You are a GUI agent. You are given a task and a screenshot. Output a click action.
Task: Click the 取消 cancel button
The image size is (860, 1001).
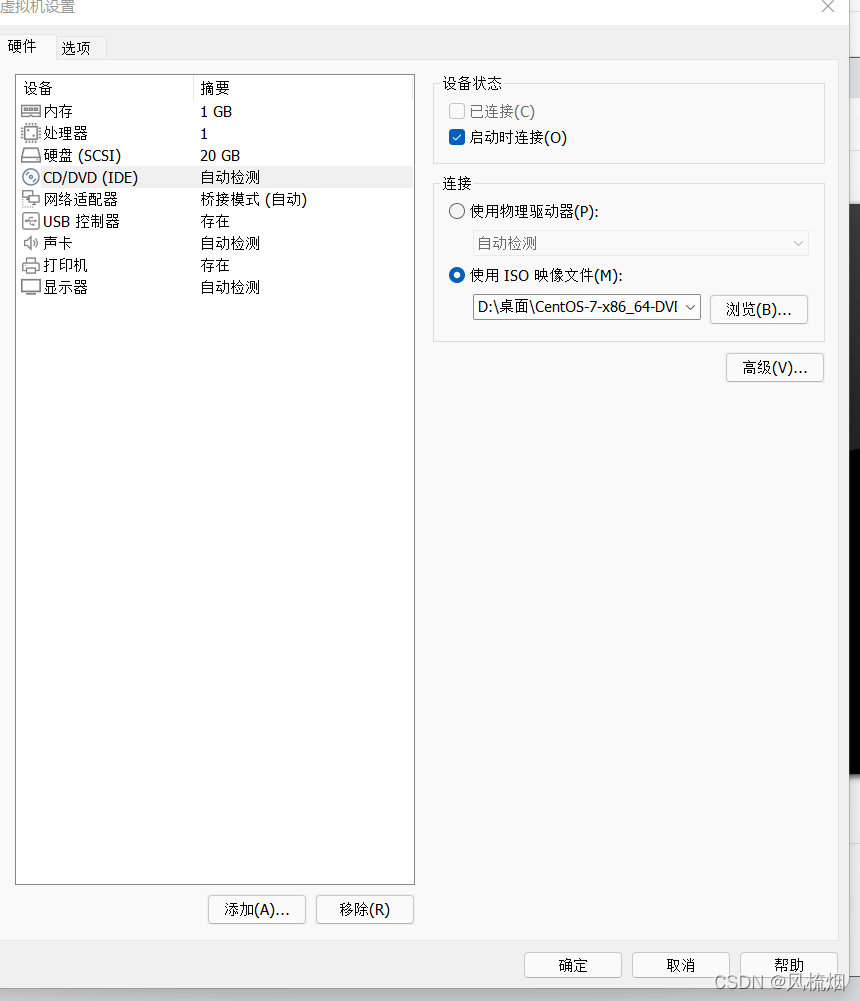pyautogui.click(x=681, y=965)
